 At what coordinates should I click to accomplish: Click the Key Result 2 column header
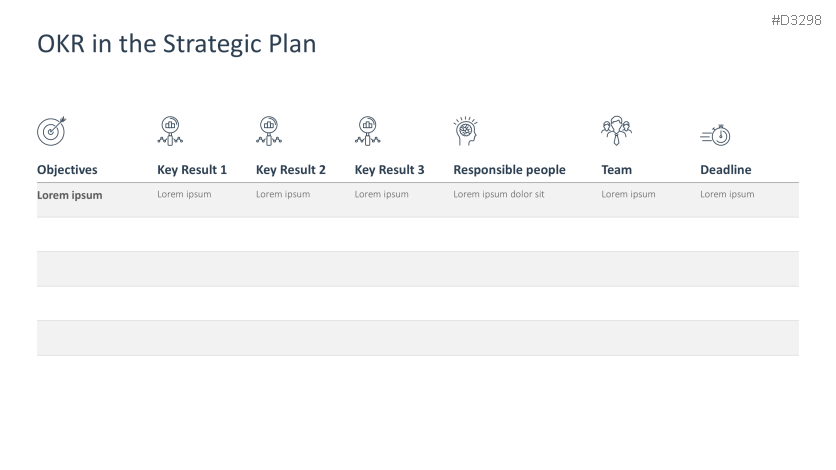tap(291, 170)
